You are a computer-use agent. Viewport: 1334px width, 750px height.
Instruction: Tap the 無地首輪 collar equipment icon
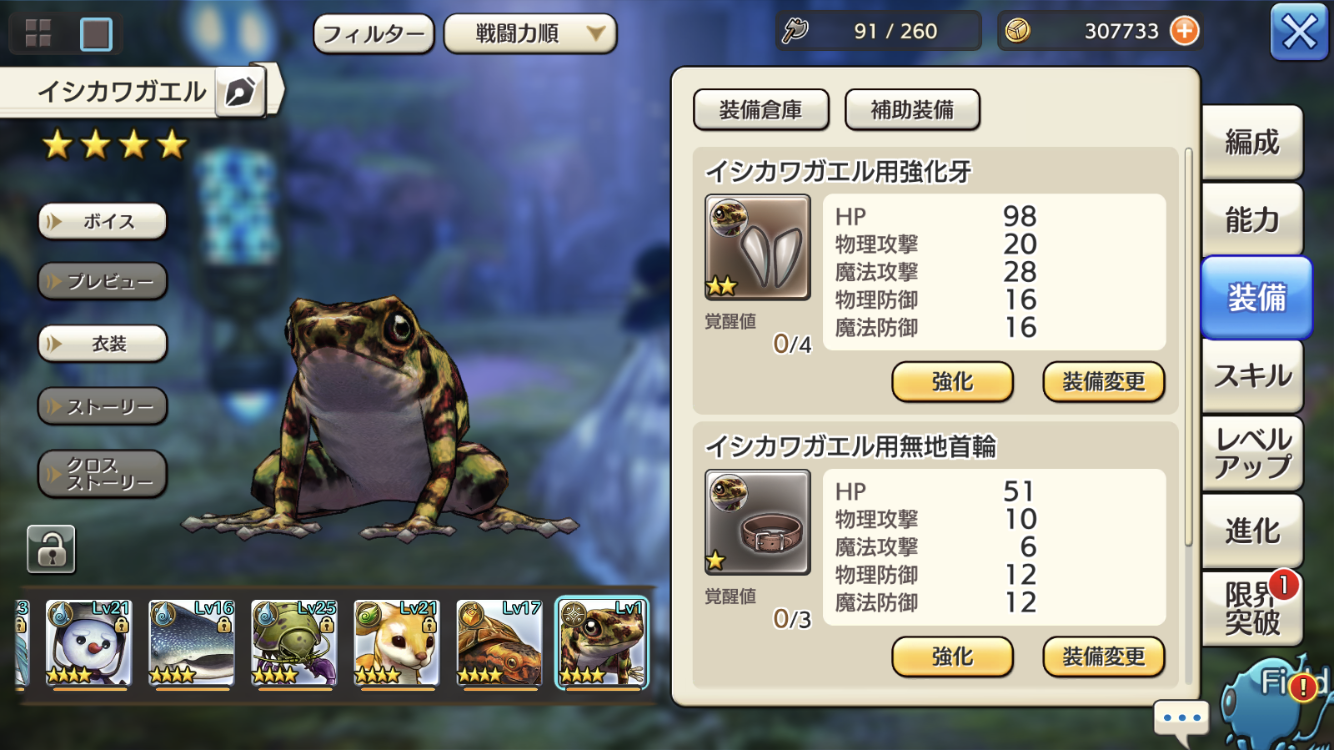tap(758, 522)
